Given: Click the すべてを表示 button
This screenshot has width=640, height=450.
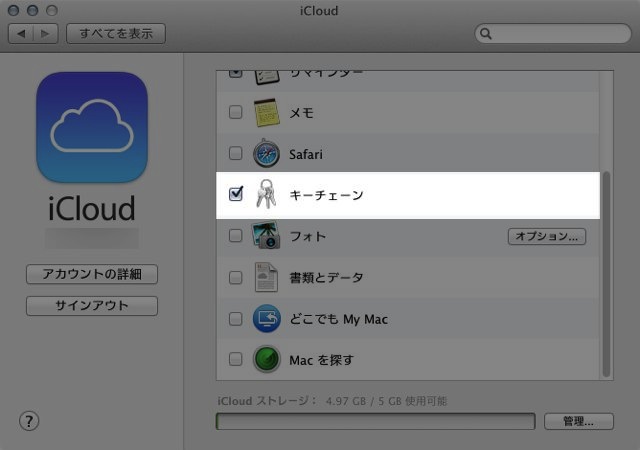Looking at the screenshot, I should 116,33.
